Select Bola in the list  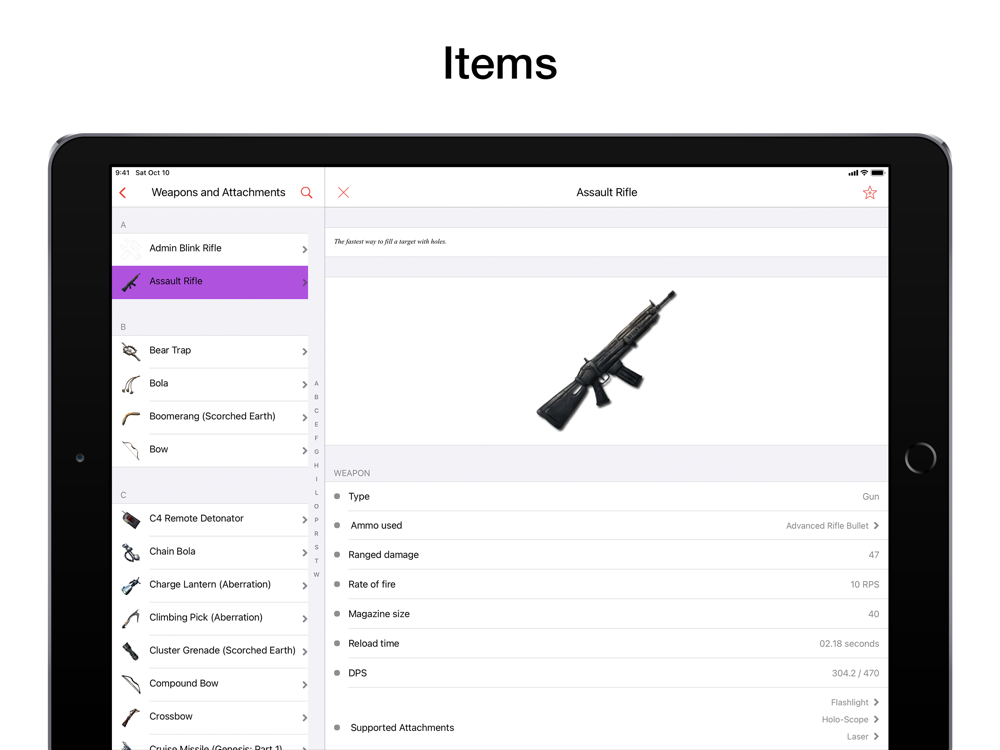coord(210,384)
